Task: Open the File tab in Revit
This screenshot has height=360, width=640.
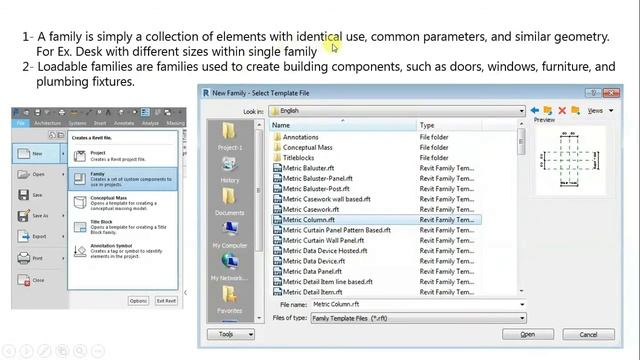Action: tap(21, 123)
